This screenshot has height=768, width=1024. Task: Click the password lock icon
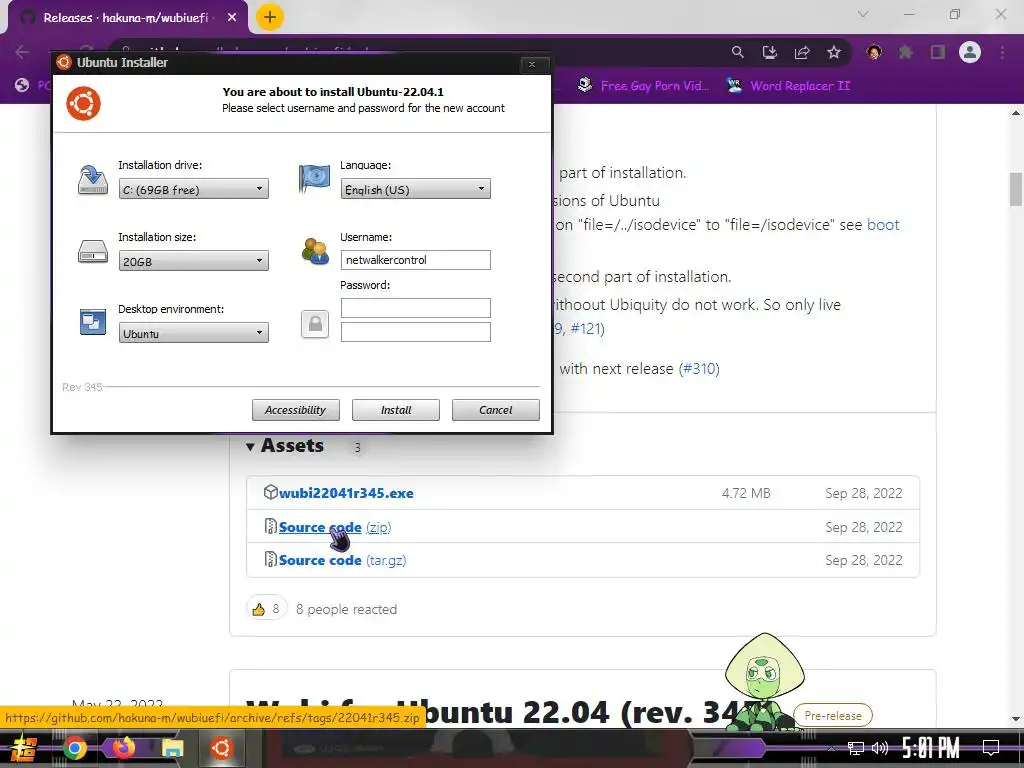pos(315,324)
